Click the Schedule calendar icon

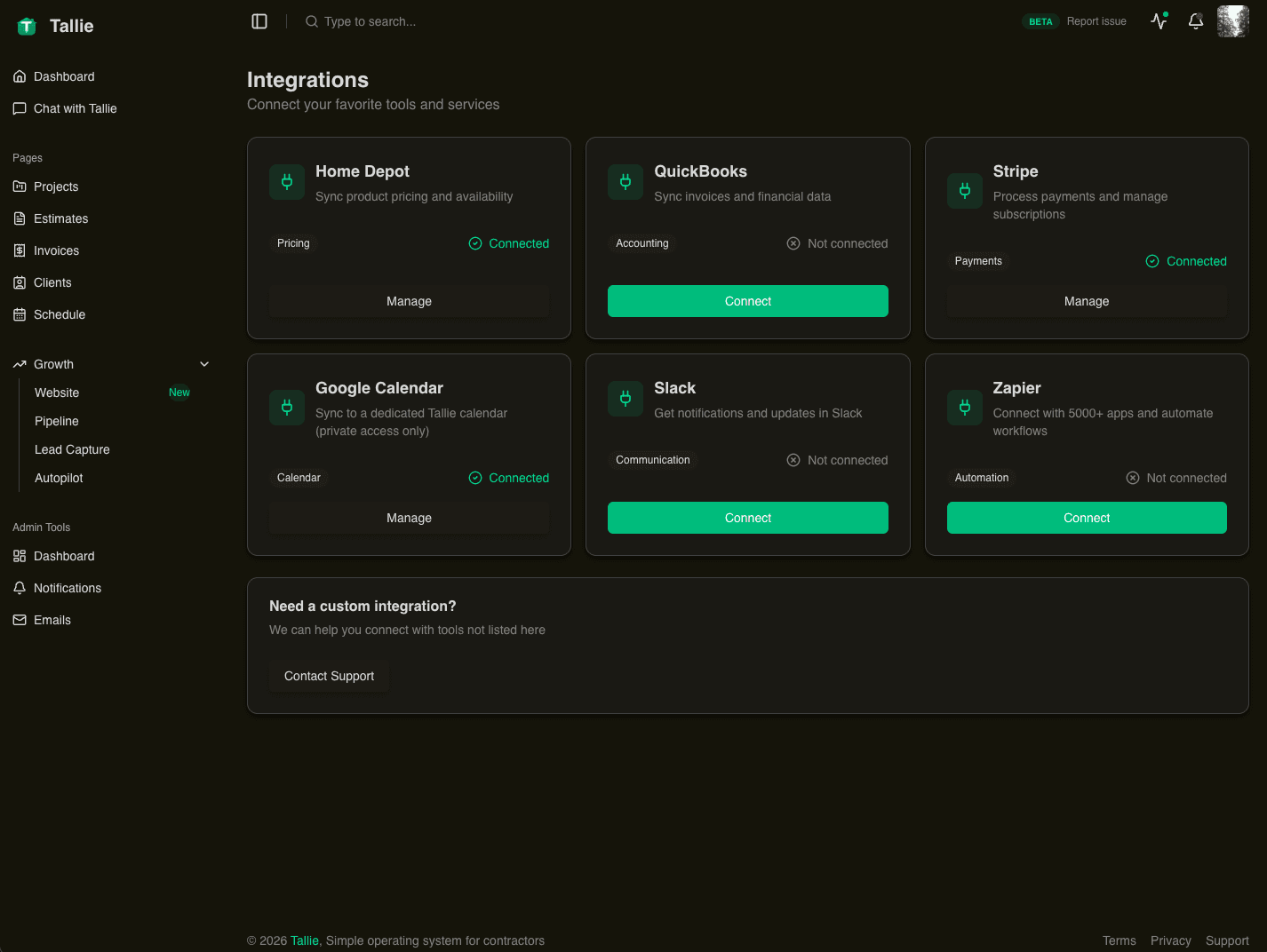tap(20, 314)
